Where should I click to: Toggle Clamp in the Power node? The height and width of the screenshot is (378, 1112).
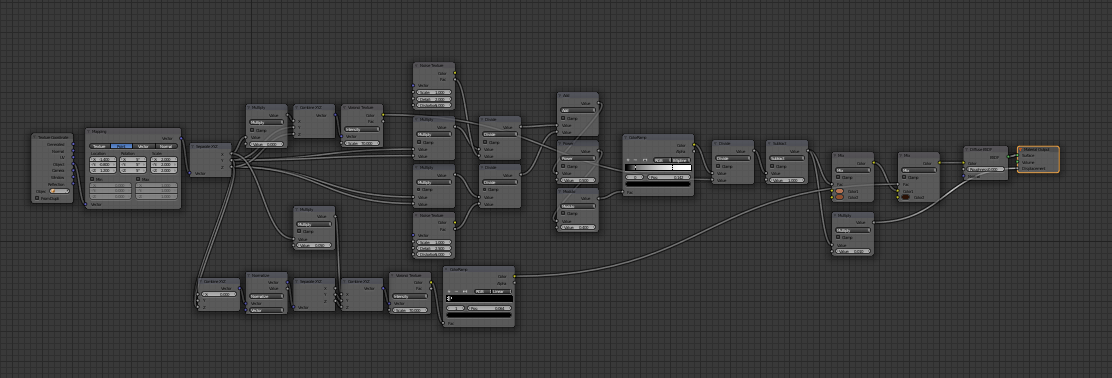(563, 166)
